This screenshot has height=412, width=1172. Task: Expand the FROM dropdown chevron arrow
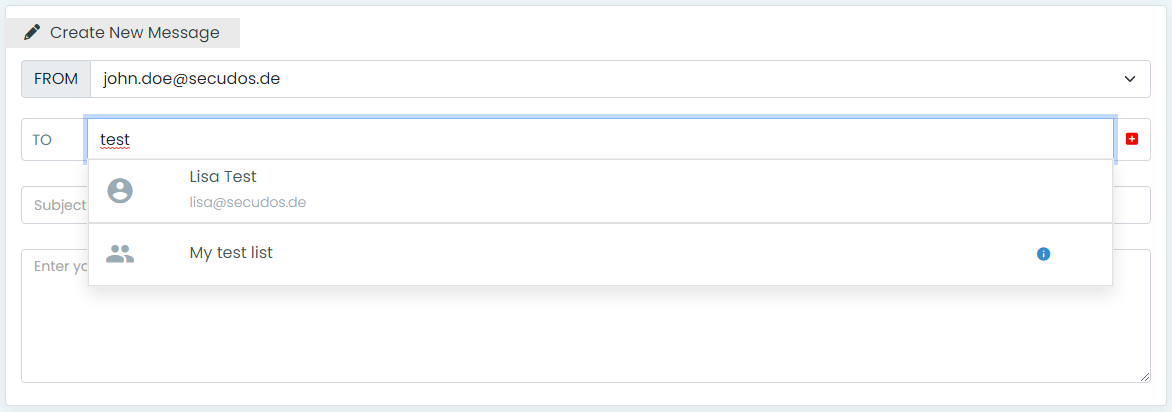click(x=1130, y=78)
